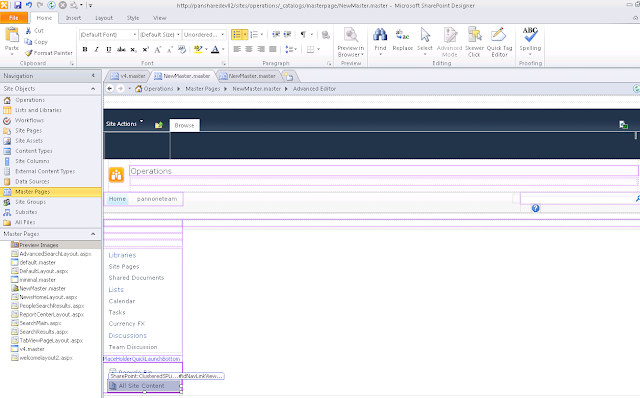Open the highlight color dropdown arrow
The image size is (640, 398).
point(206,49)
